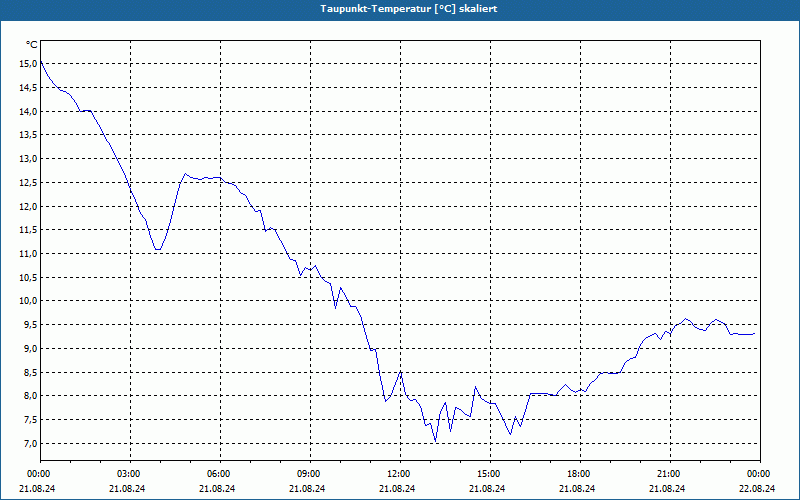This screenshot has width=800, height=500.
Task: Click the 21.08.24 date under 12:00
Action: pyautogui.click(x=397, y=489)
